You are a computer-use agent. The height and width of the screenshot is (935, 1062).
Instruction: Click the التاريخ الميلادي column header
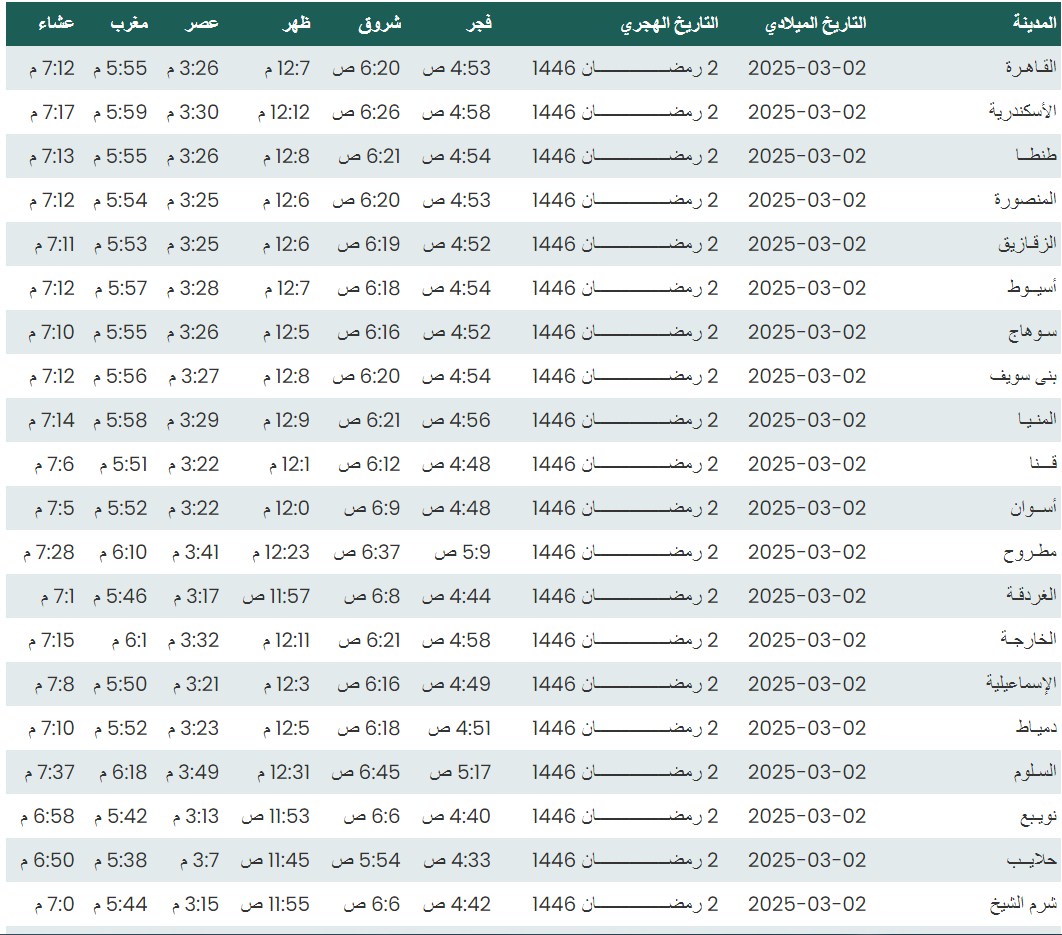tap(815, 22)
